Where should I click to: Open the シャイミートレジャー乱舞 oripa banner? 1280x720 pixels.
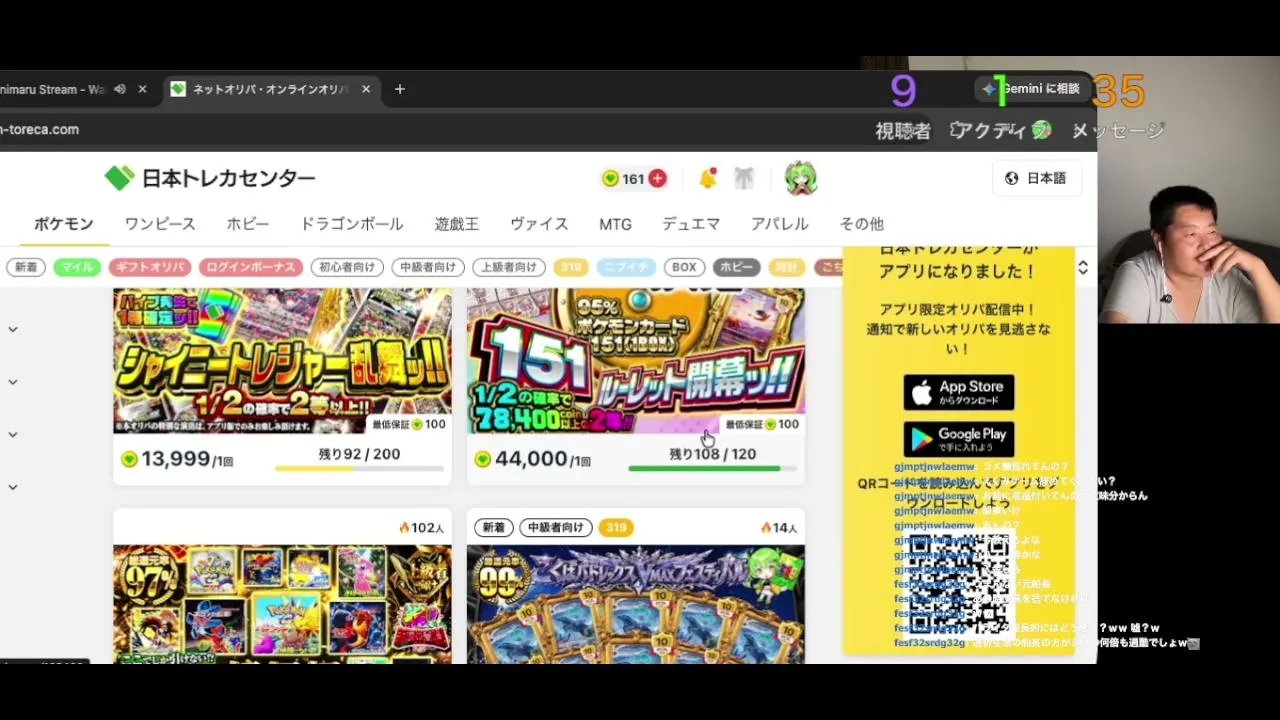point(282,361)
